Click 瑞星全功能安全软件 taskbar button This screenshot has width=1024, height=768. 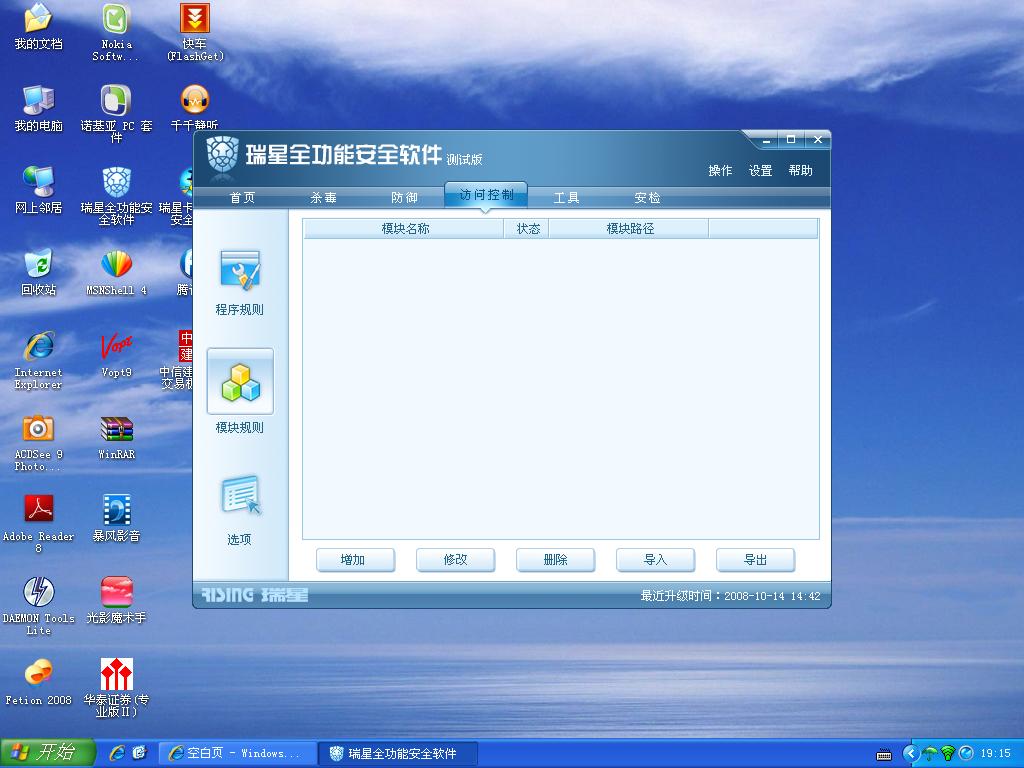(398, 754)
